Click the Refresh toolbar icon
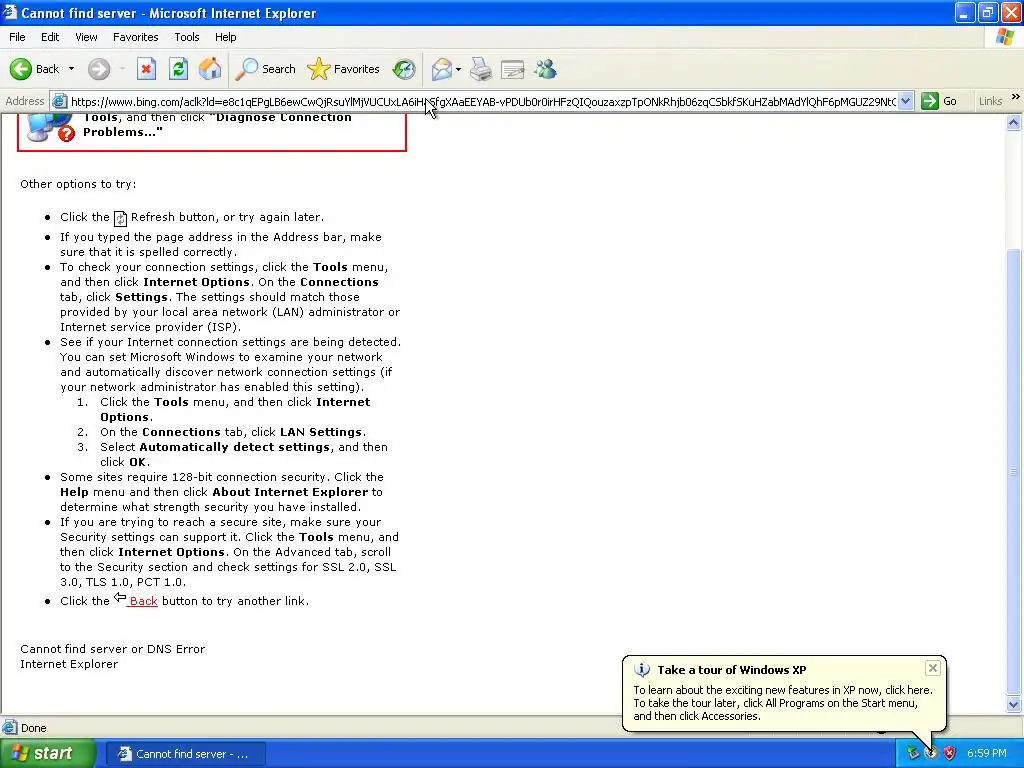The height and width of the screenshot is (768, 1024). [178, 69]
